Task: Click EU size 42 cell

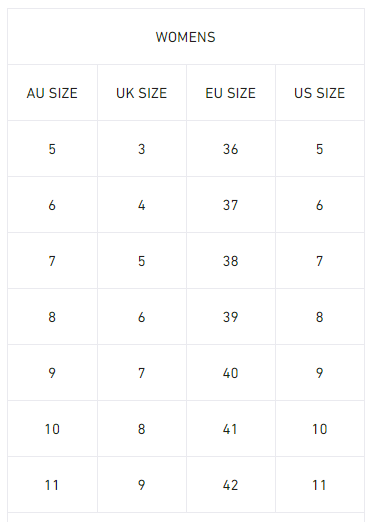Action: [x=231, y=485]
